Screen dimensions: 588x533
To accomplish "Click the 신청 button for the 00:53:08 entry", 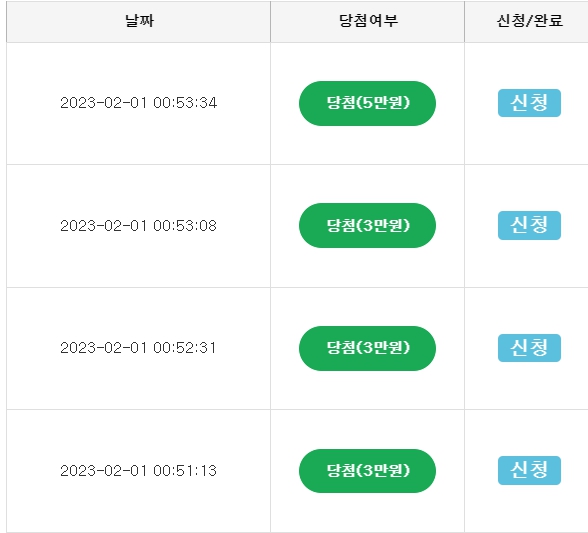I will pyautogui.click(x=529, y=225).
